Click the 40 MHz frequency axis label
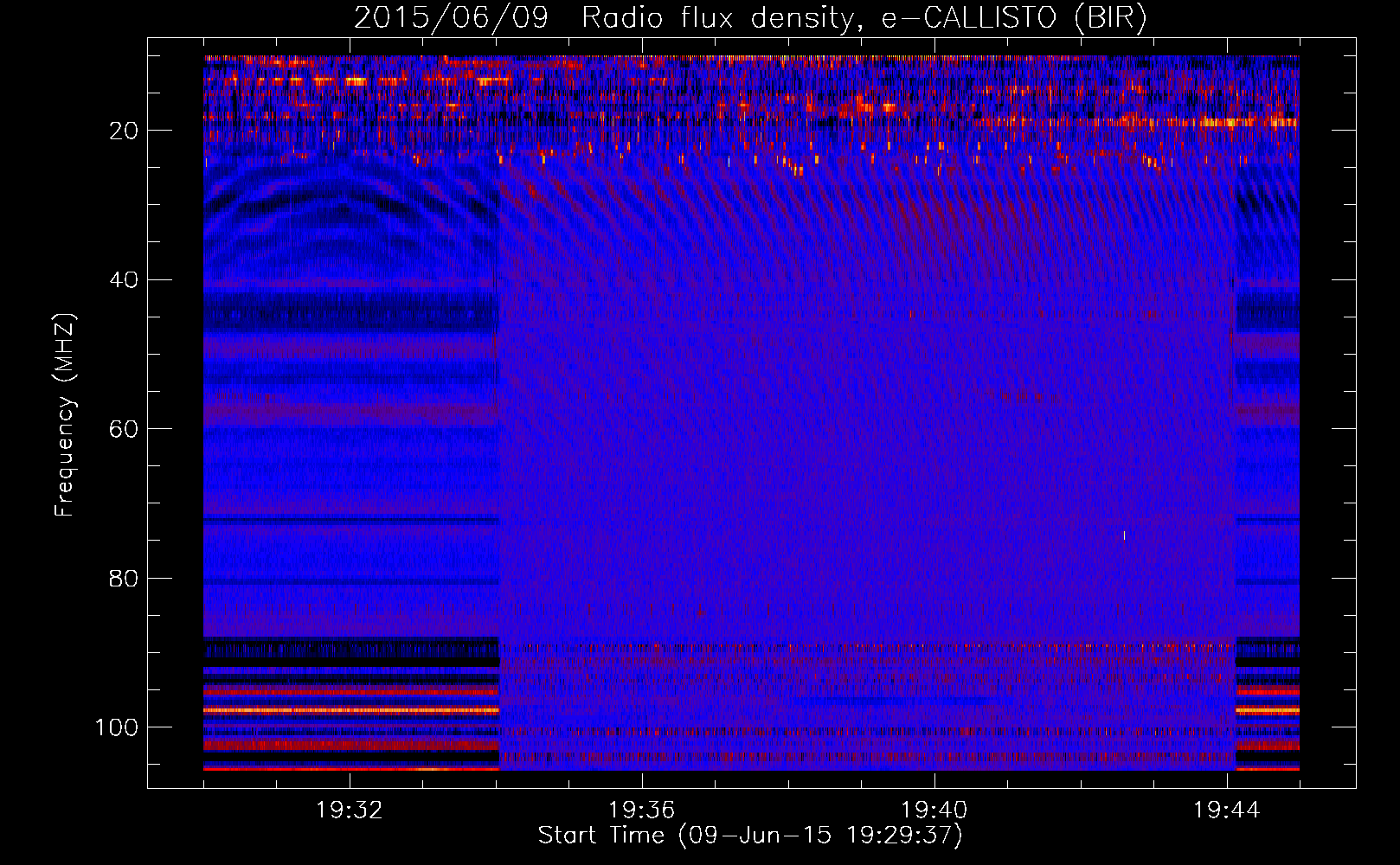1400x865 pixels. coord(124,280)
